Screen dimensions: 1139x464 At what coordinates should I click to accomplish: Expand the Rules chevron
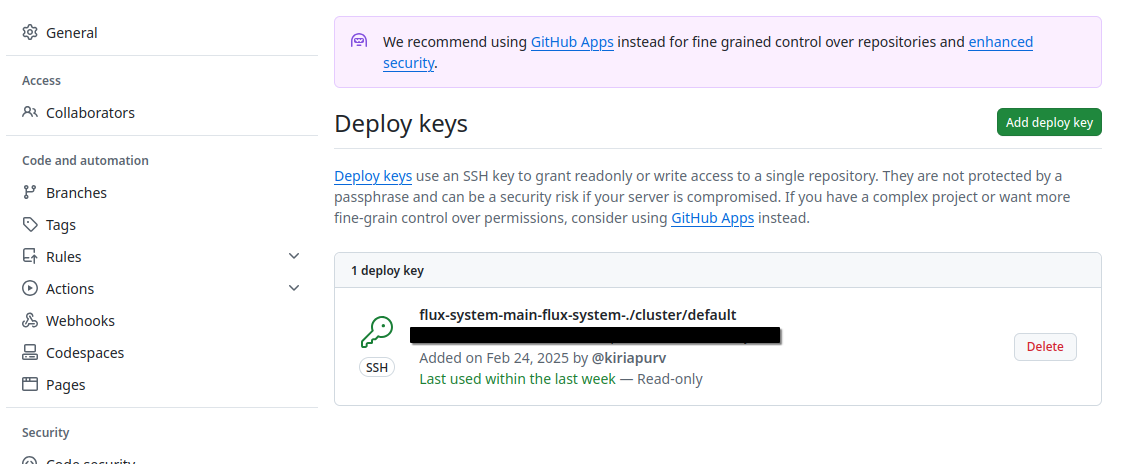pos(294,256)
